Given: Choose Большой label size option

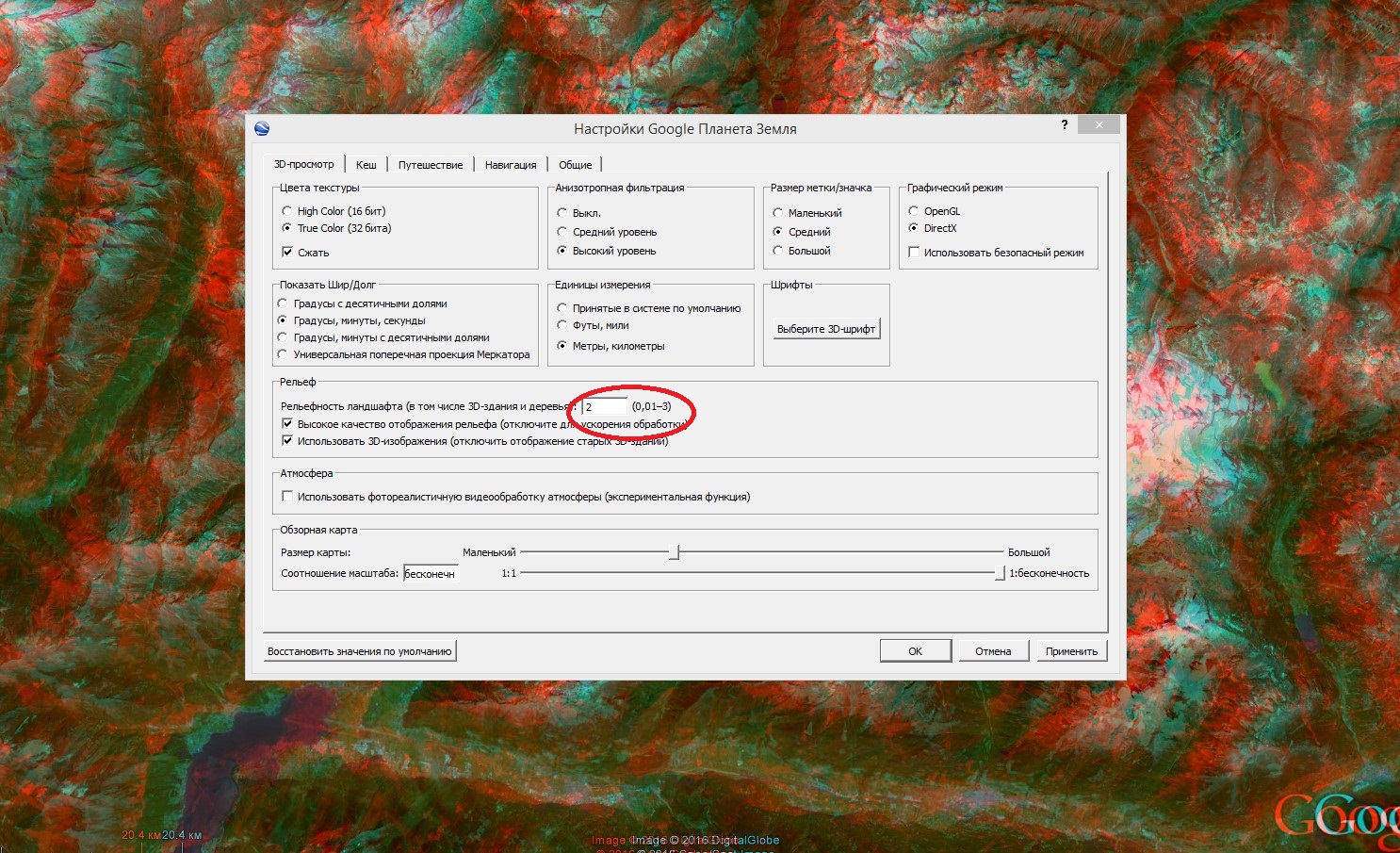Looking at the screenshot, I should point(778,251).
